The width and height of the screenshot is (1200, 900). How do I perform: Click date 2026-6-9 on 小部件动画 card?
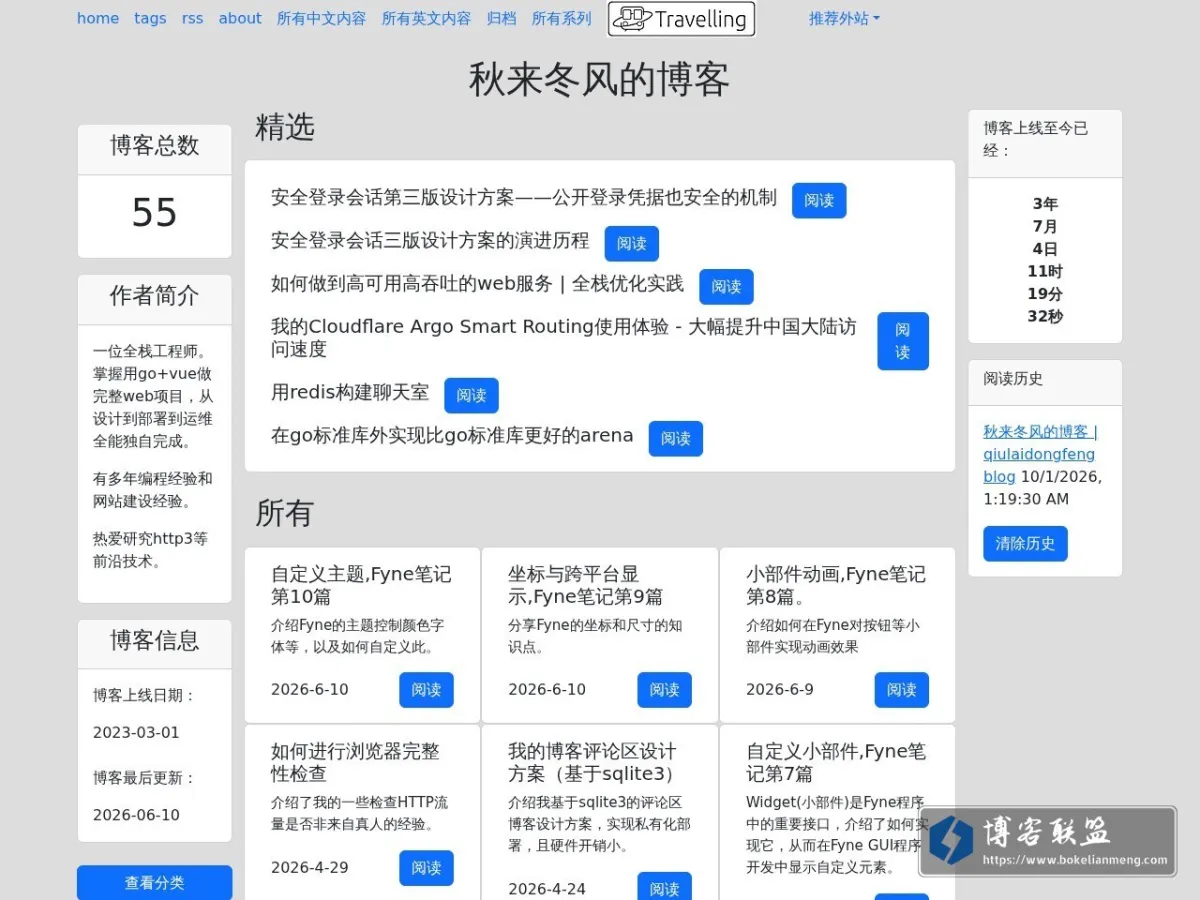(x=780, y=690)
